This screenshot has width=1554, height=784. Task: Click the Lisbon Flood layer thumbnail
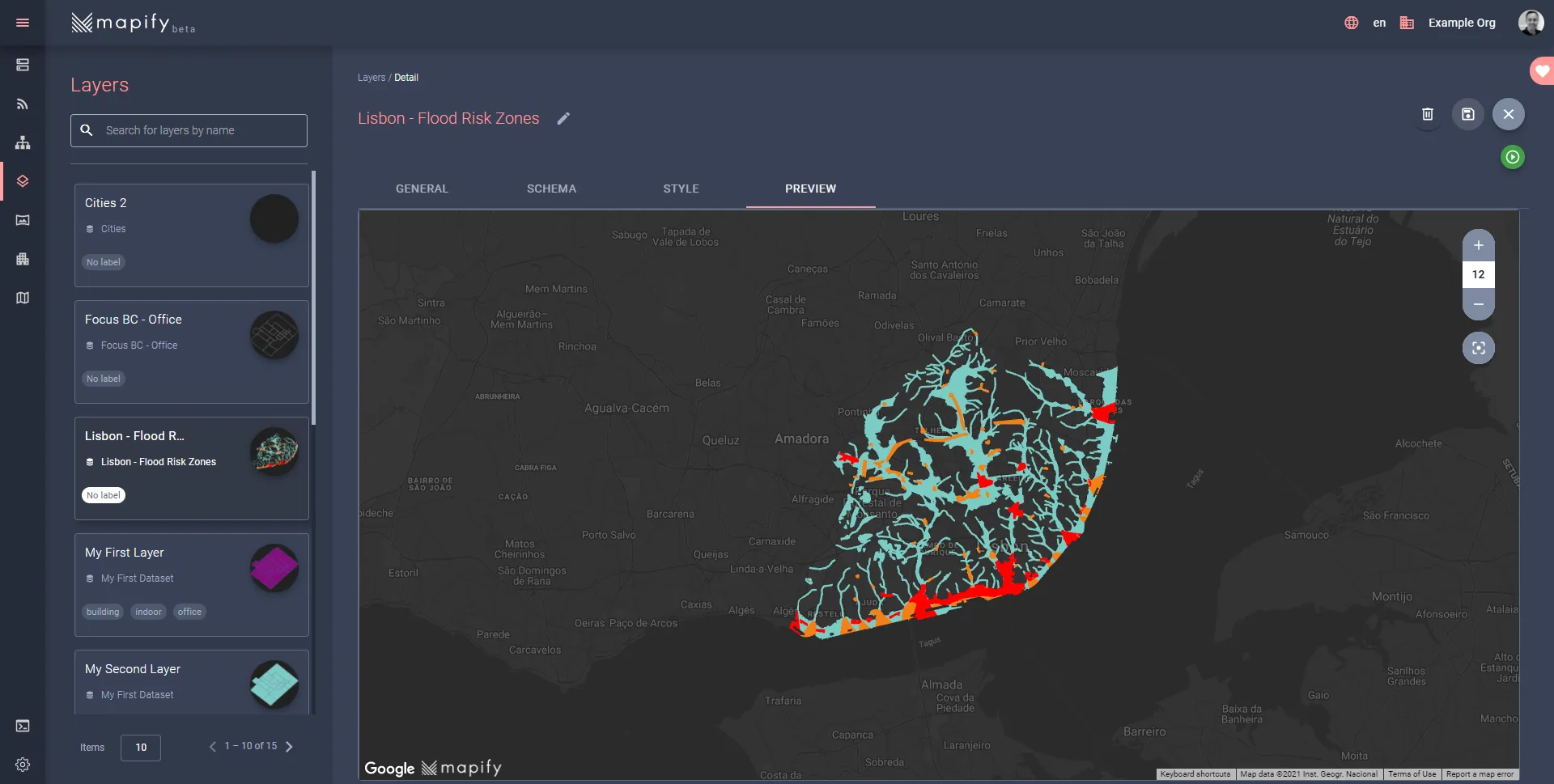pos(274,451)
